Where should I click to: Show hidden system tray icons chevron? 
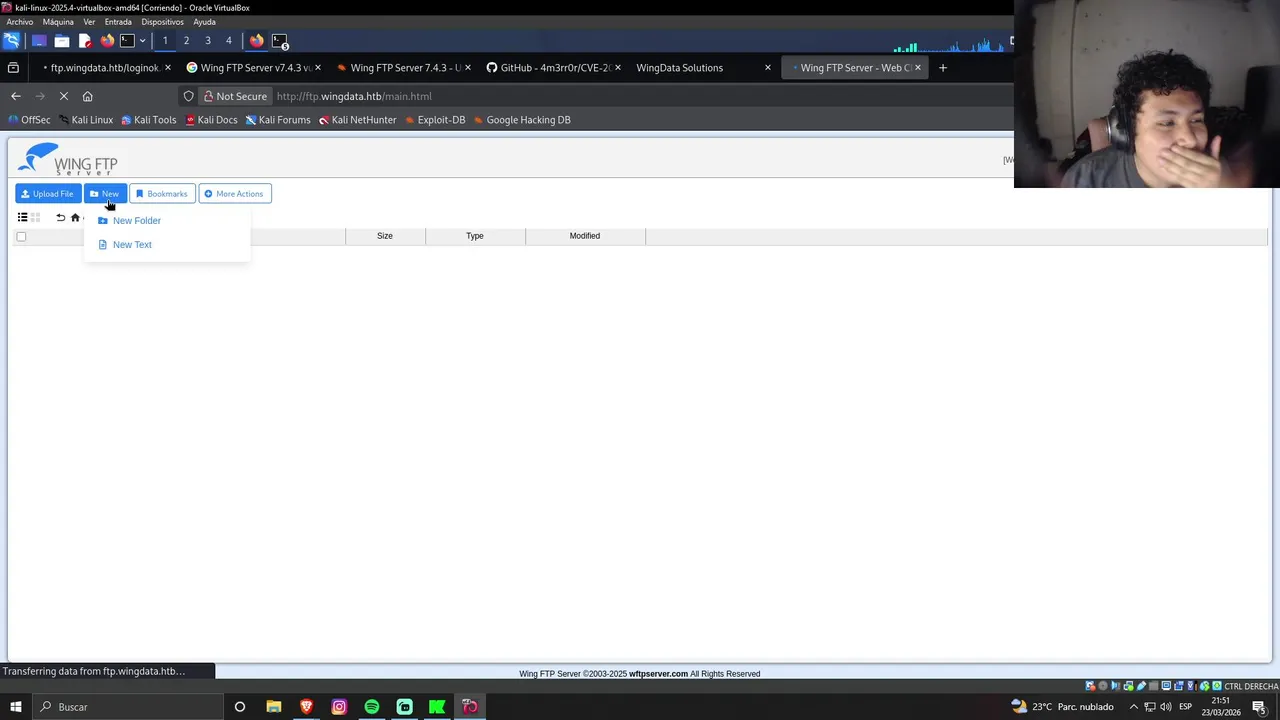click(1133, 707)
